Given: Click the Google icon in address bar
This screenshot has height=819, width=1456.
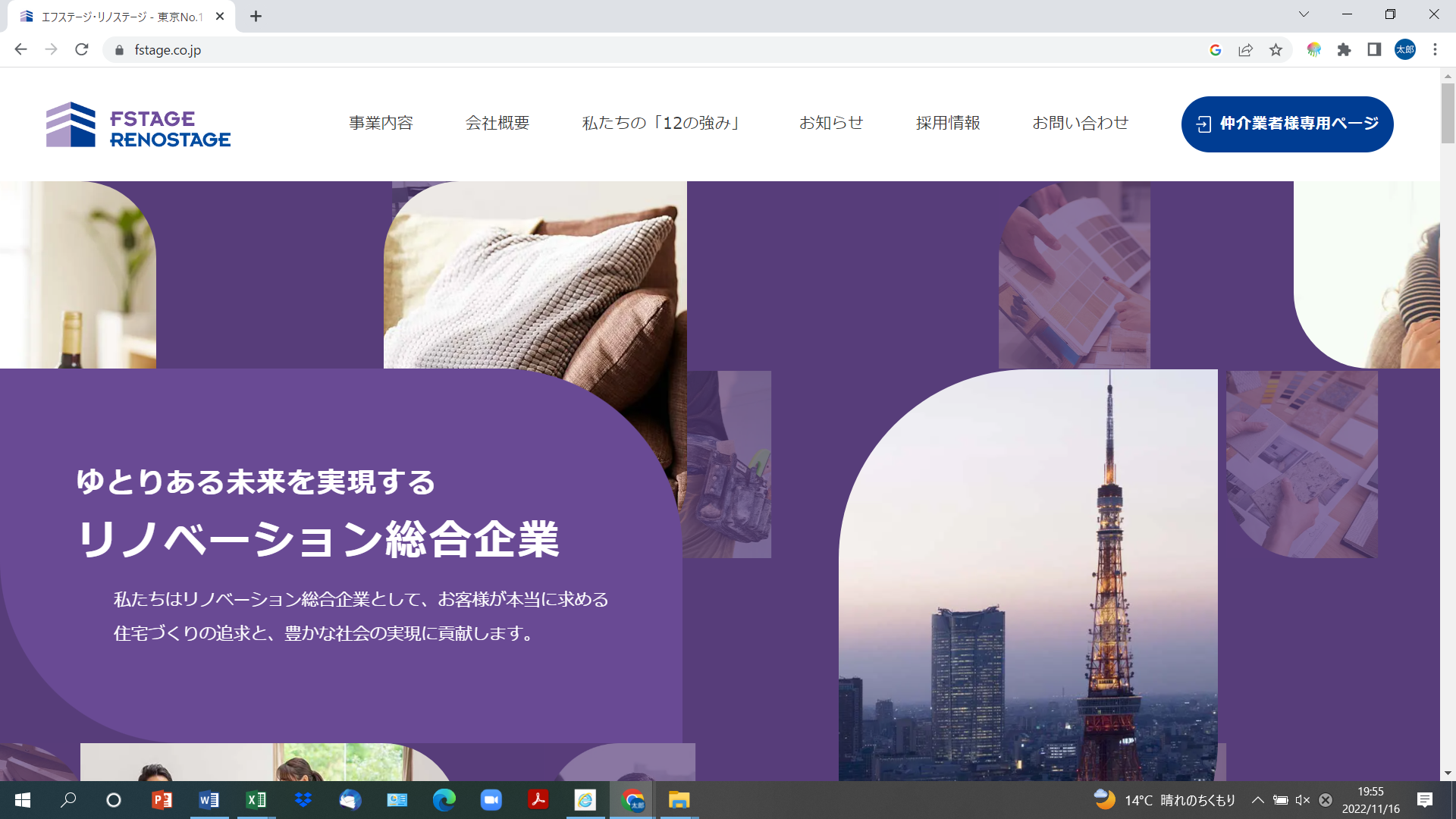Looking at the screenshot, I should point(1216,50).
